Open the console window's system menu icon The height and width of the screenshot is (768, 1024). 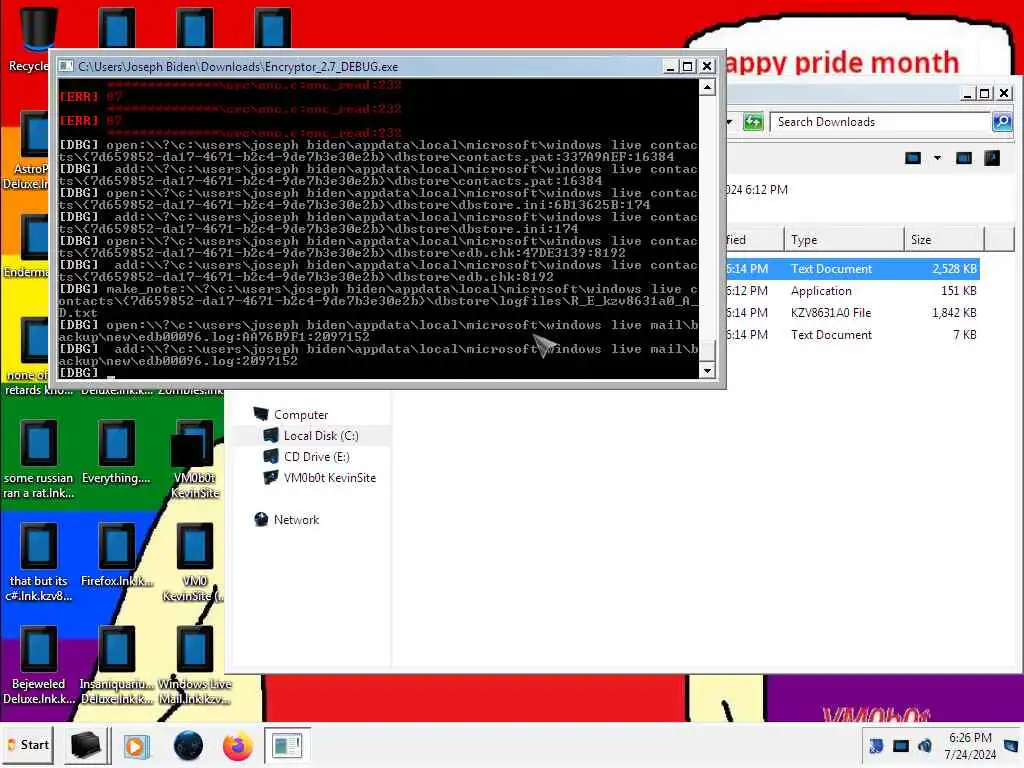point(66,66)
